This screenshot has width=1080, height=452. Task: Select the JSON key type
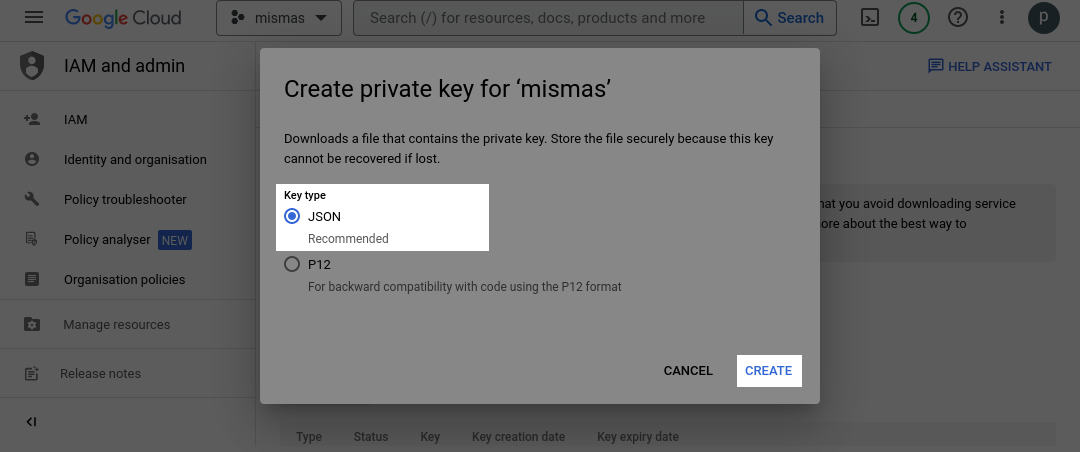point(292,216)
